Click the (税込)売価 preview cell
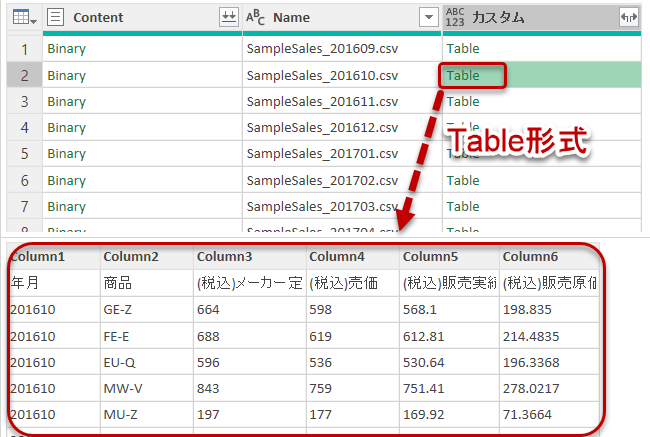Image resolution: width=650 pixels, height=437 pixels. pyautogui.click(x=353, y=283)
